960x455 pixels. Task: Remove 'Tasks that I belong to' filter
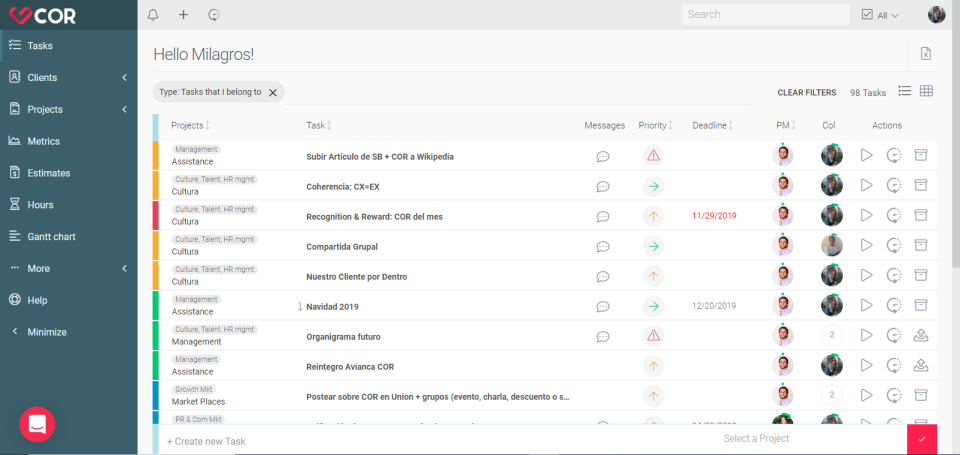273,92
